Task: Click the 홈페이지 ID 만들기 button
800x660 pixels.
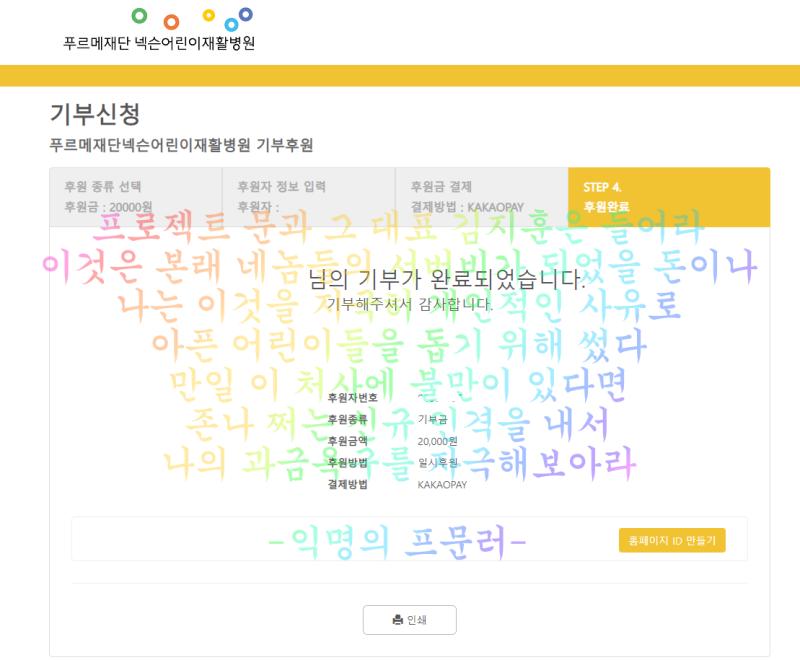Action: [672, 540]
